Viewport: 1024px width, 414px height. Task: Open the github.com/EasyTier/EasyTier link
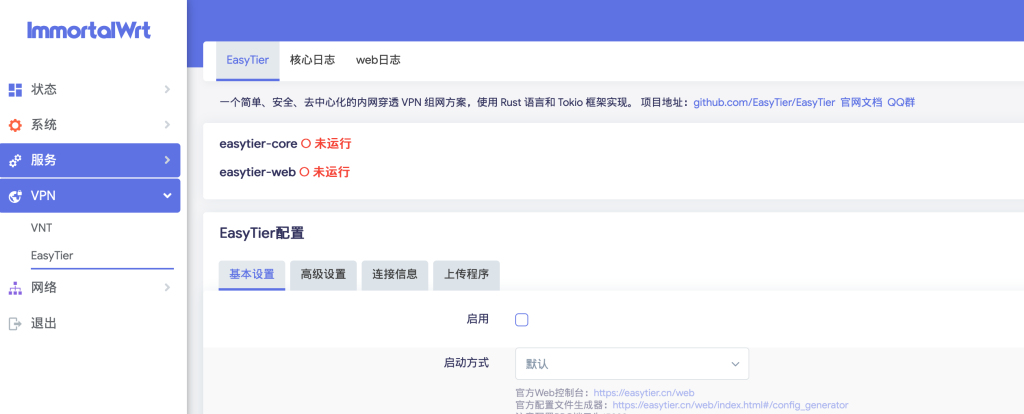[x=764, y=103]
